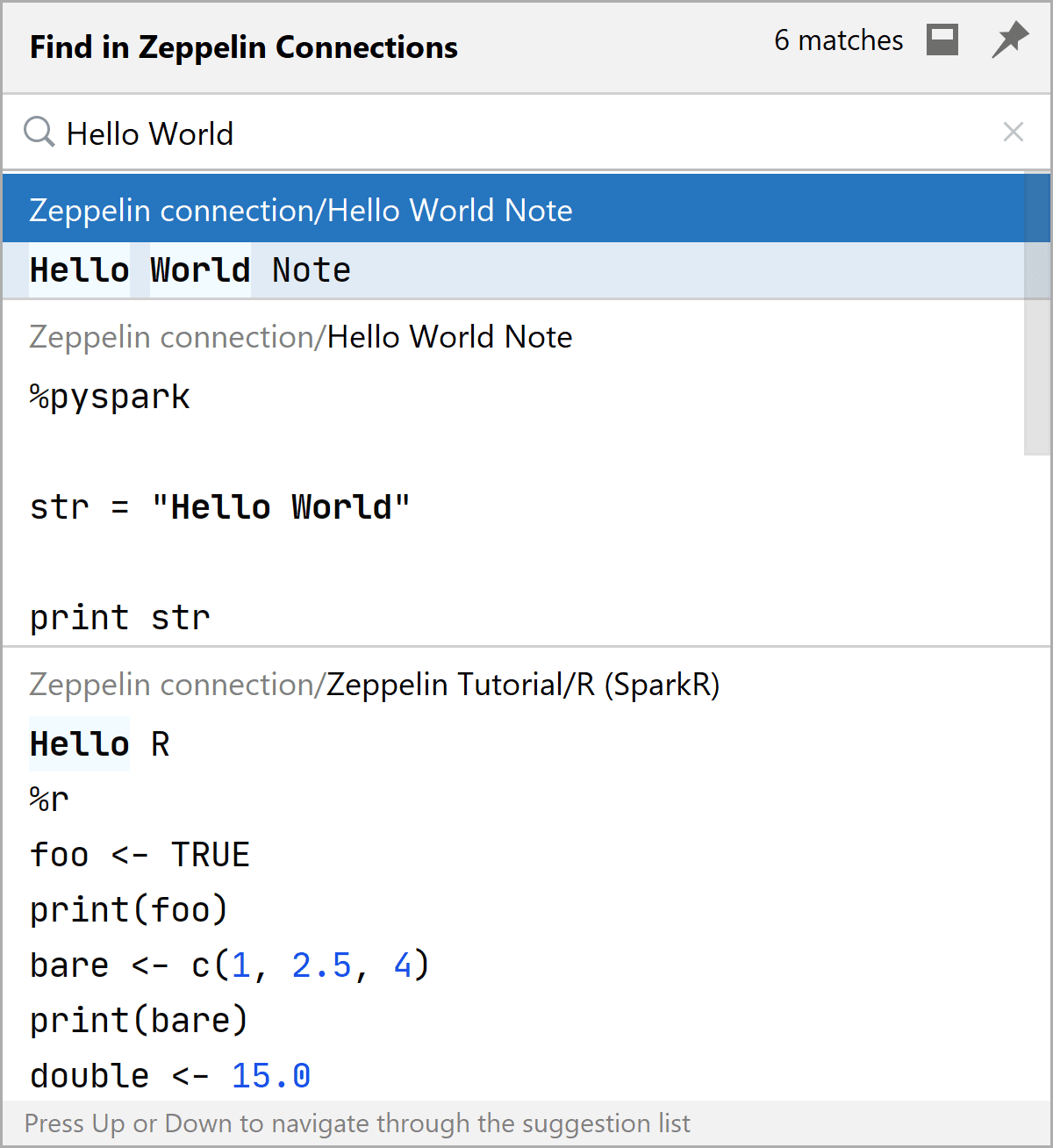The image size is (1053, 1148).
Task: Click the Find in Zeppelin Connections title
Action: click(x=244, y=47)
